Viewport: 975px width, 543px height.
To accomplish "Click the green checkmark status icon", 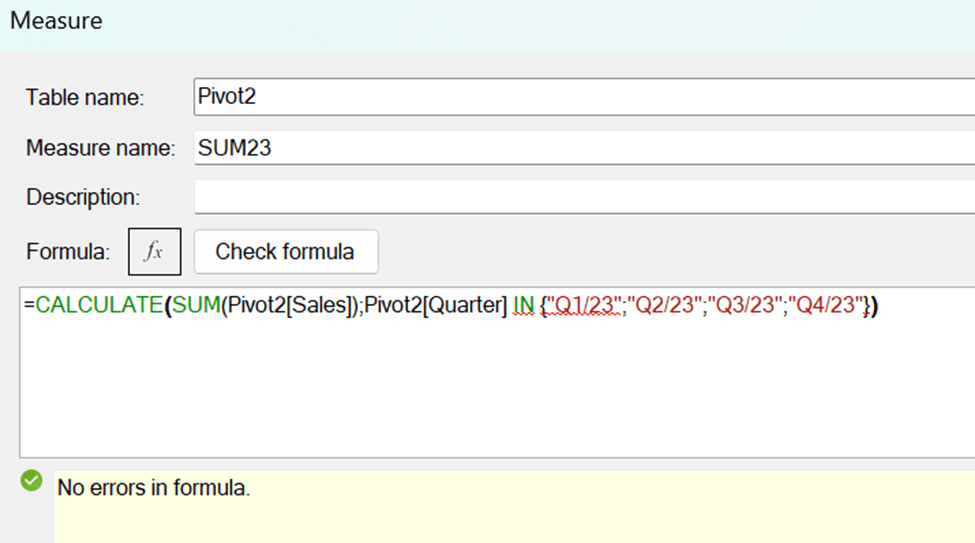I will tap(32, 482).
